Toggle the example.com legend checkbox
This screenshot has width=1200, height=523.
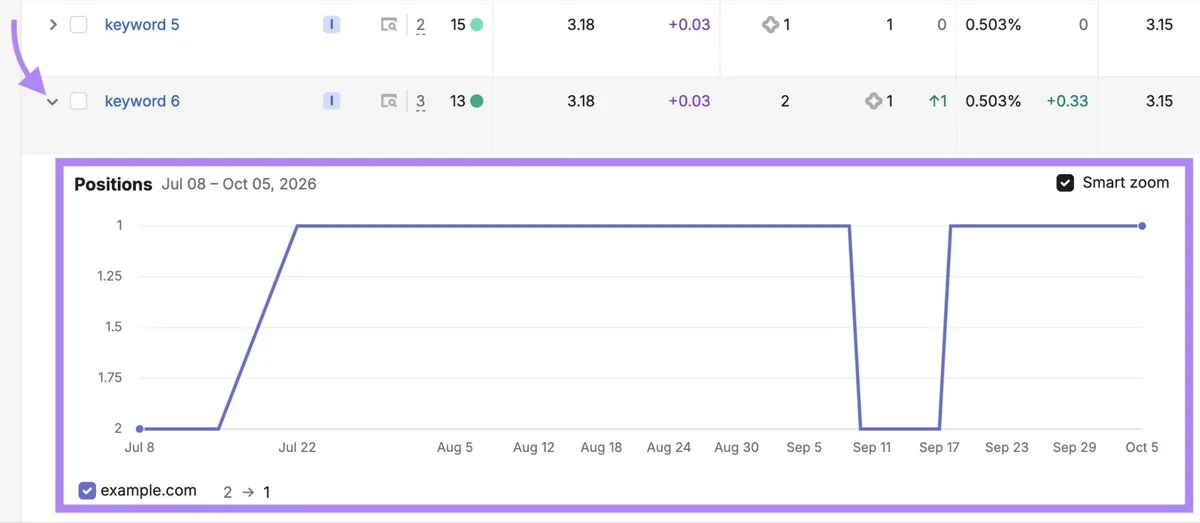click(x=87, y=491)
